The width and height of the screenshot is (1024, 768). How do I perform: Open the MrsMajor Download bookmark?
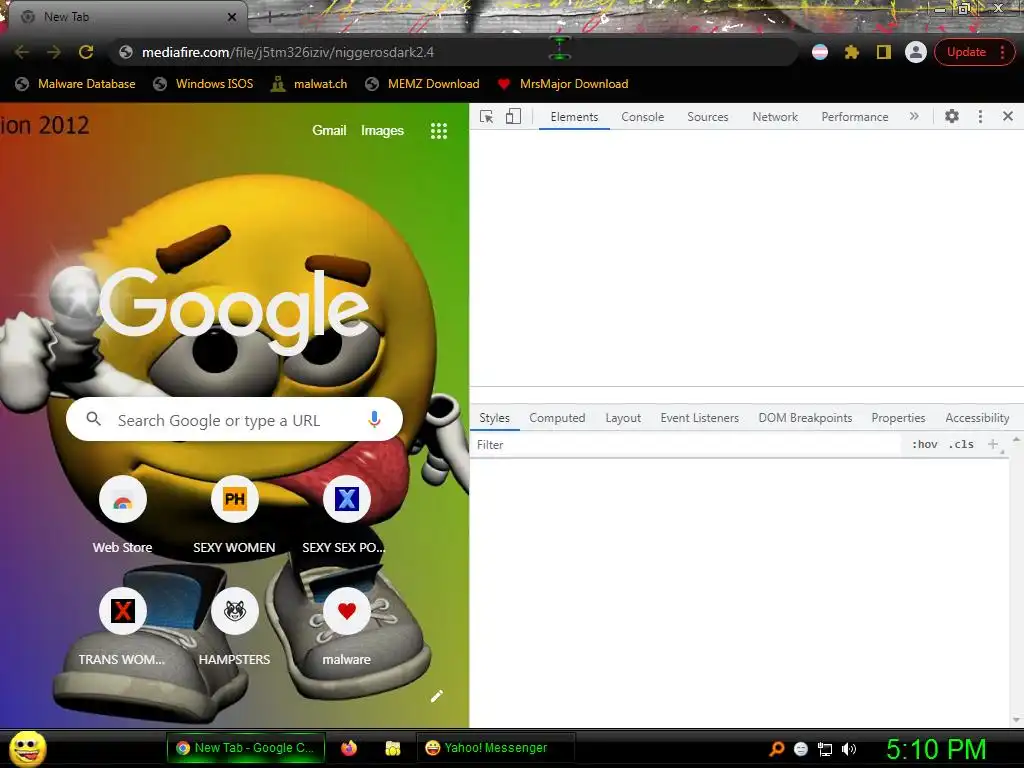click(563, 84)
